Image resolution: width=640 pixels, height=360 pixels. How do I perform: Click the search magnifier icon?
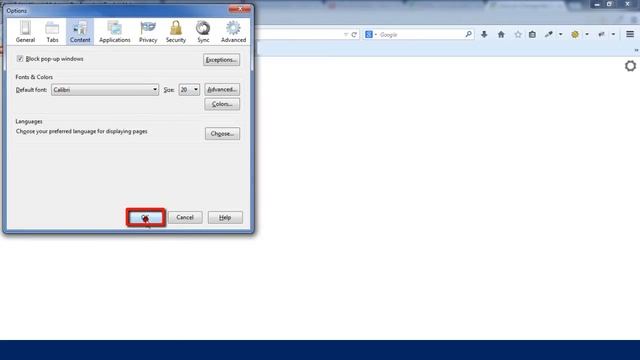point(468,35)
